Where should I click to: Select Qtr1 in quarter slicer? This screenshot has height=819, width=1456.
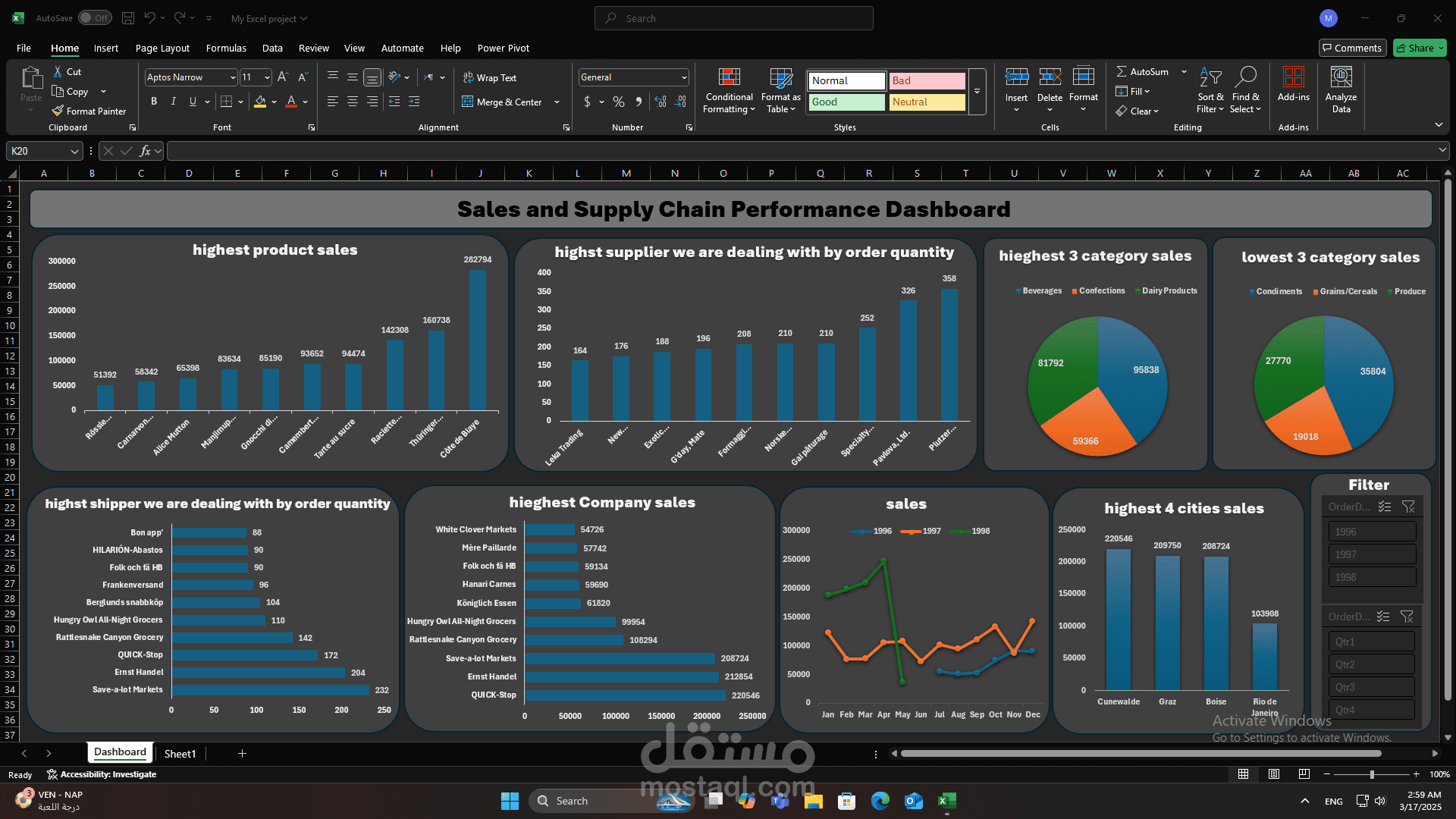[x=1371, y=642]
